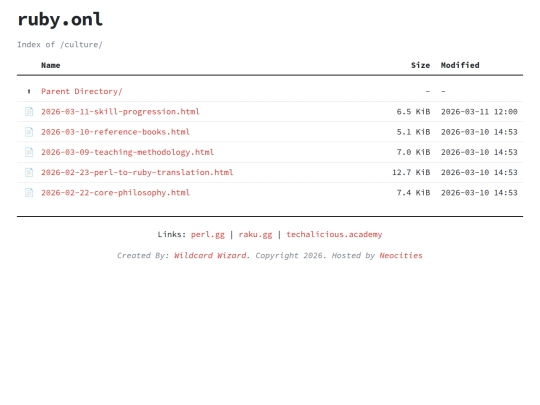Click the ruby.onl site heading
The height and width of the screenshot is (405, 540).
coord(60,19)
